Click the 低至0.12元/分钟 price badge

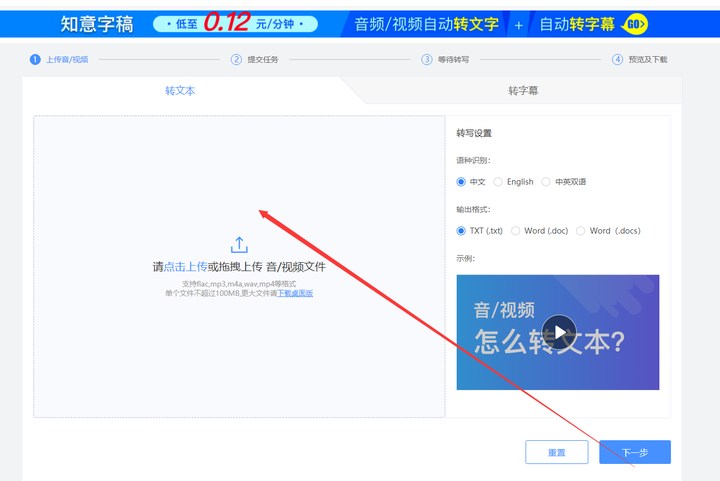click(x=235, y=23)
